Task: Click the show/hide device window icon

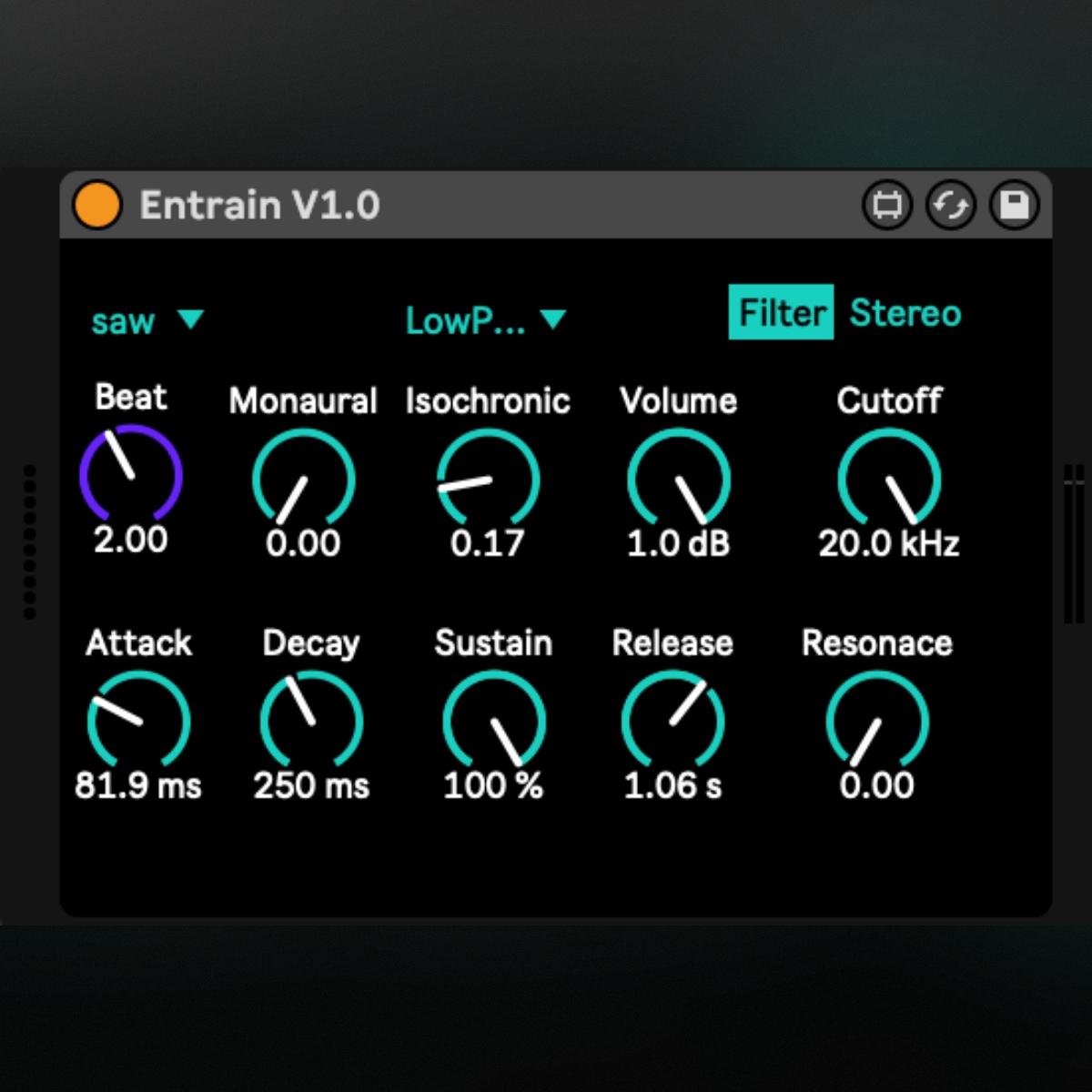Action: coord(886,205)
